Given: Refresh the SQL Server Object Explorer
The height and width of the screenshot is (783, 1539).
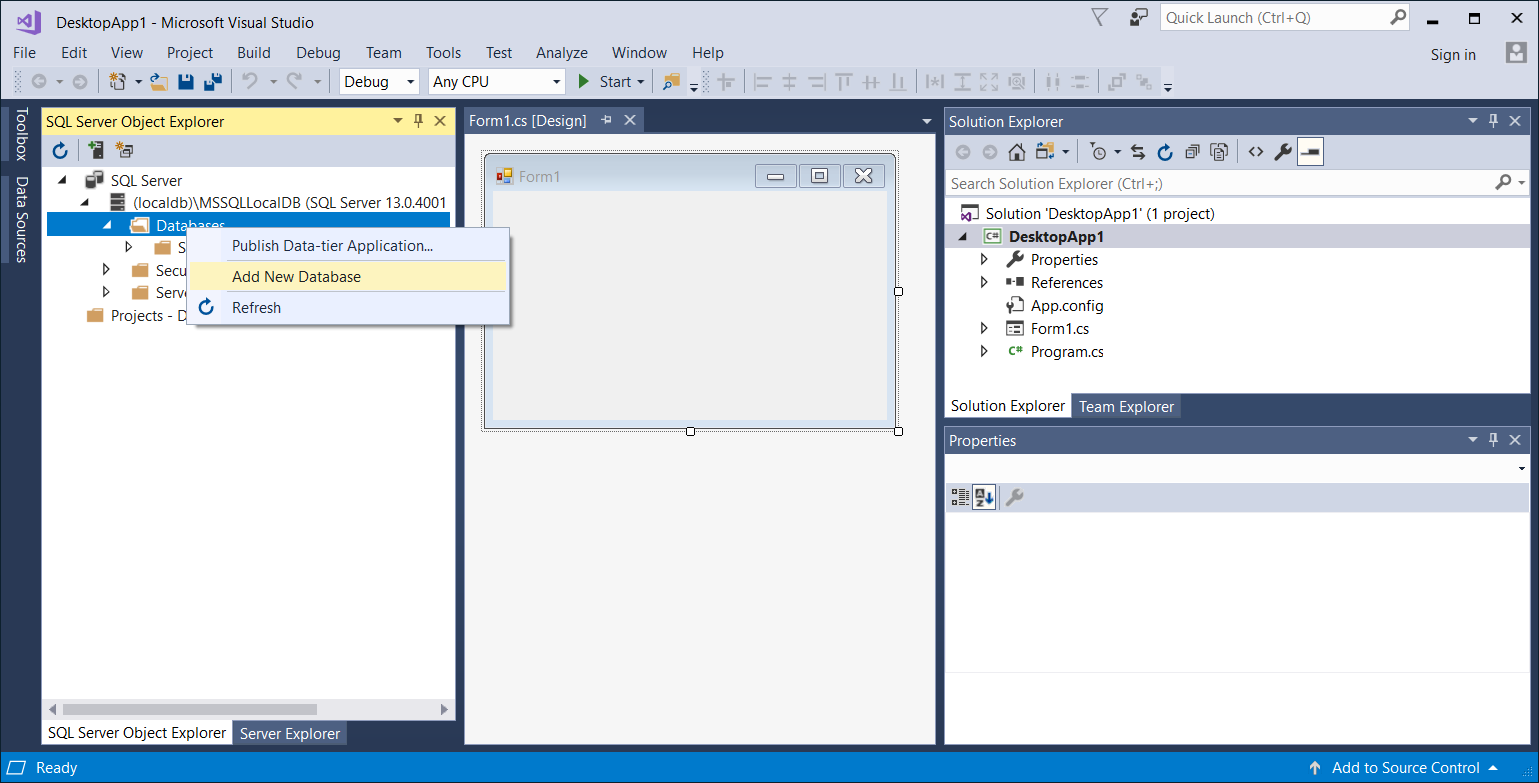Looking at the screenshot, I should pos(60,150).
